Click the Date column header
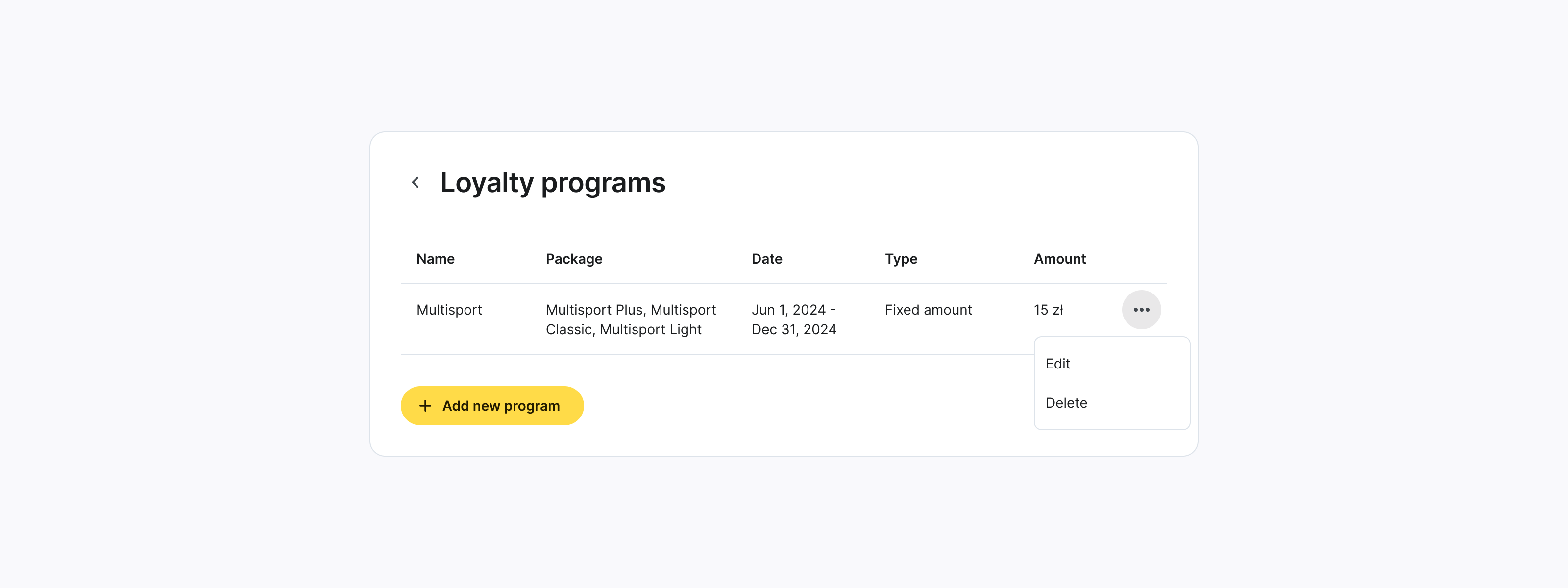 pos(766,259)
